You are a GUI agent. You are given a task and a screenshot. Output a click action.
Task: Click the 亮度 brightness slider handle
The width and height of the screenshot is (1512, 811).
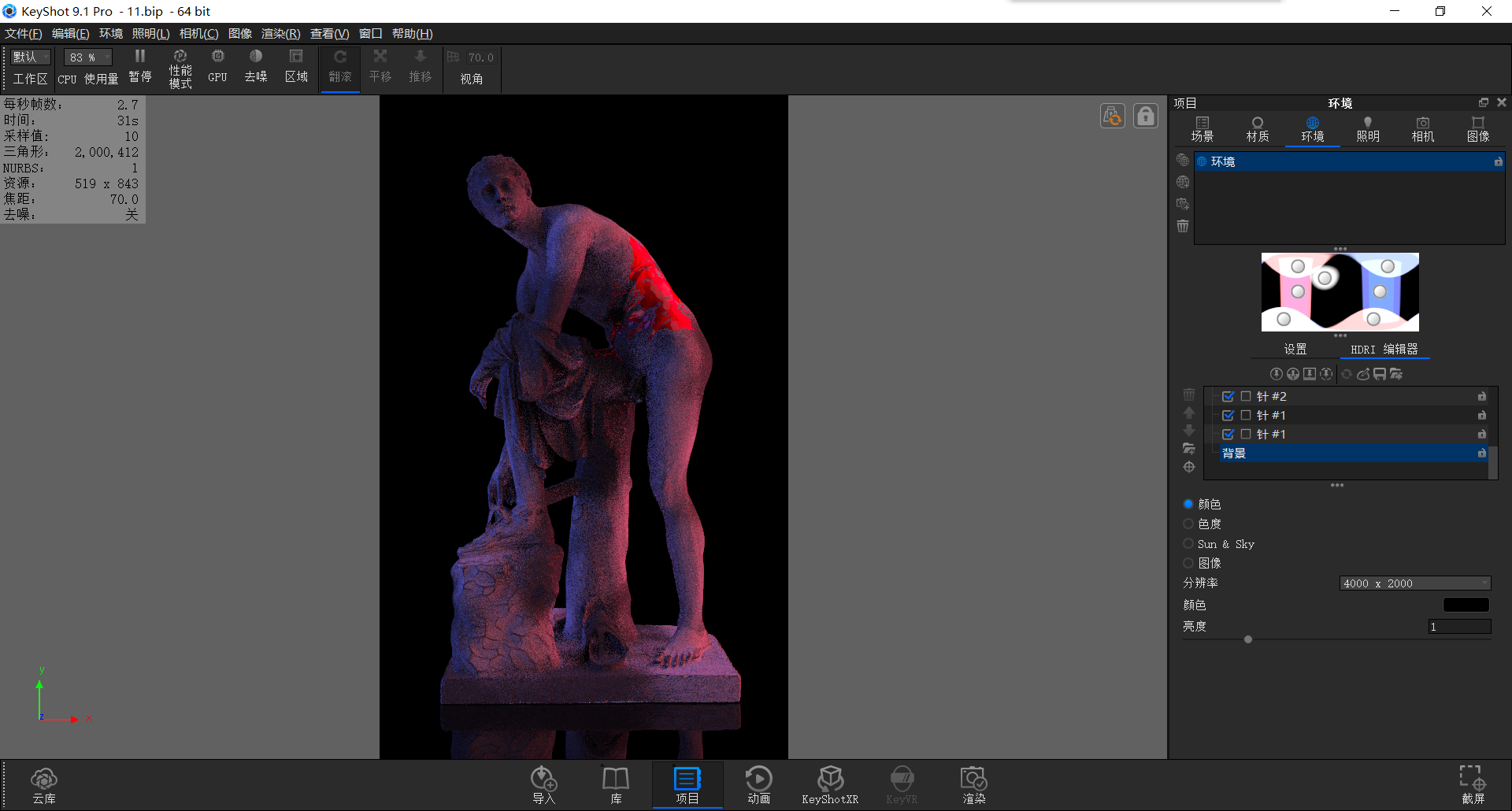(1247, 639)
